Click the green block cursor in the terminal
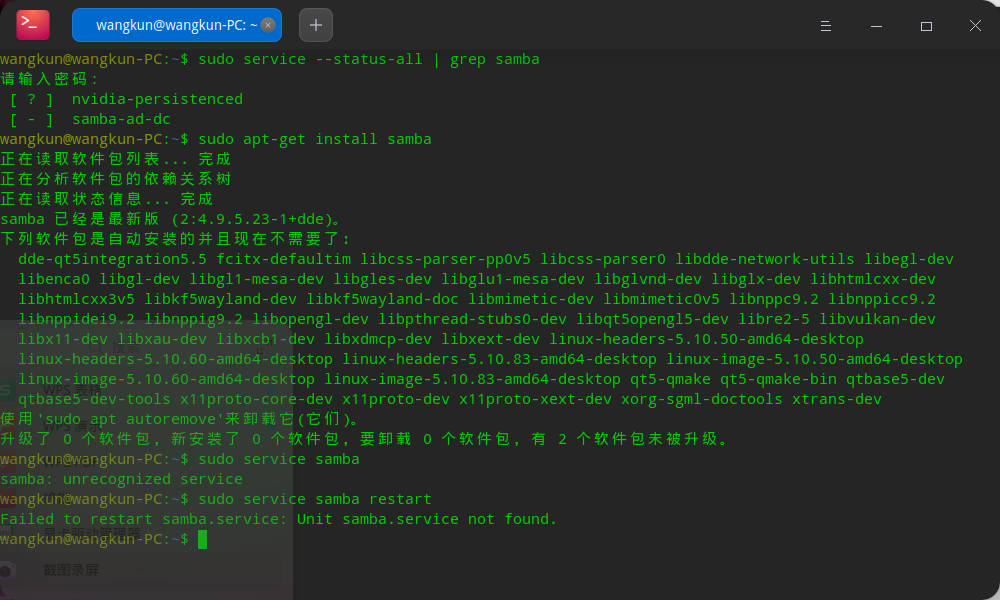Image resolution: width=1000 pixels, height=600 pixels. pos(204,538)
